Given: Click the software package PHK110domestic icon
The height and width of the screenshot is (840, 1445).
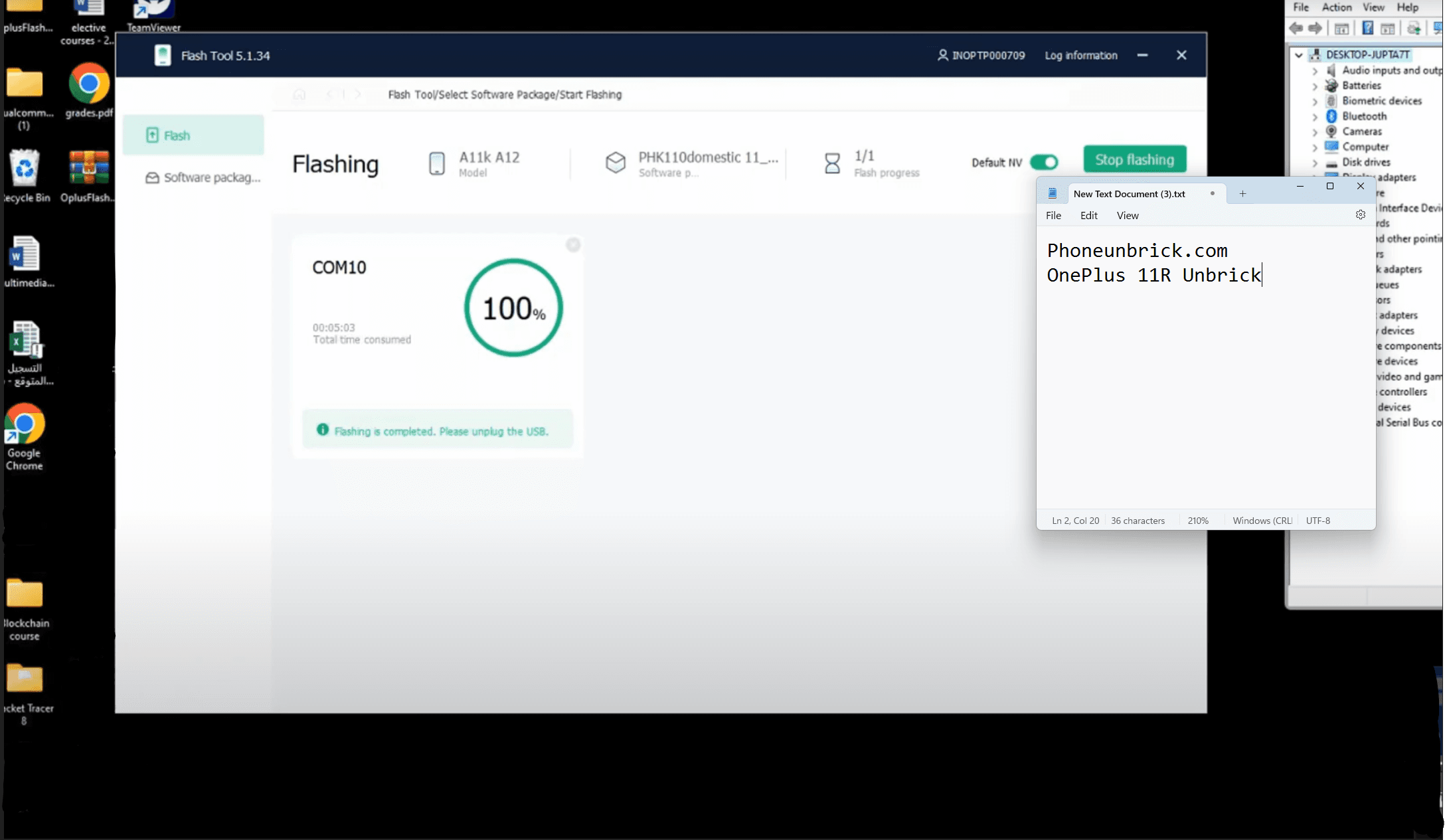Looking at the screenshot, I should (615, 162).
